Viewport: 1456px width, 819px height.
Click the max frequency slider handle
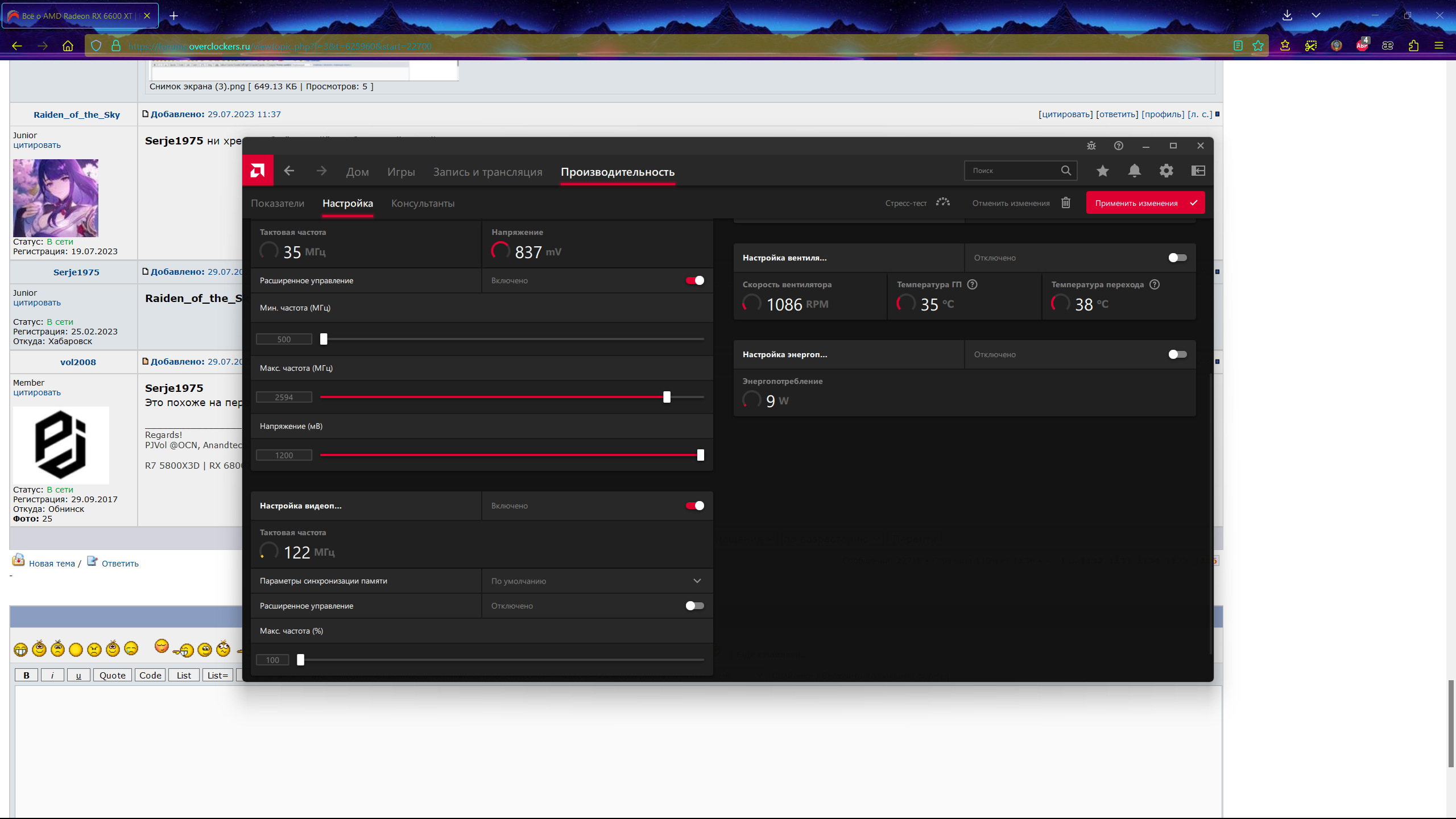point(667,397)
